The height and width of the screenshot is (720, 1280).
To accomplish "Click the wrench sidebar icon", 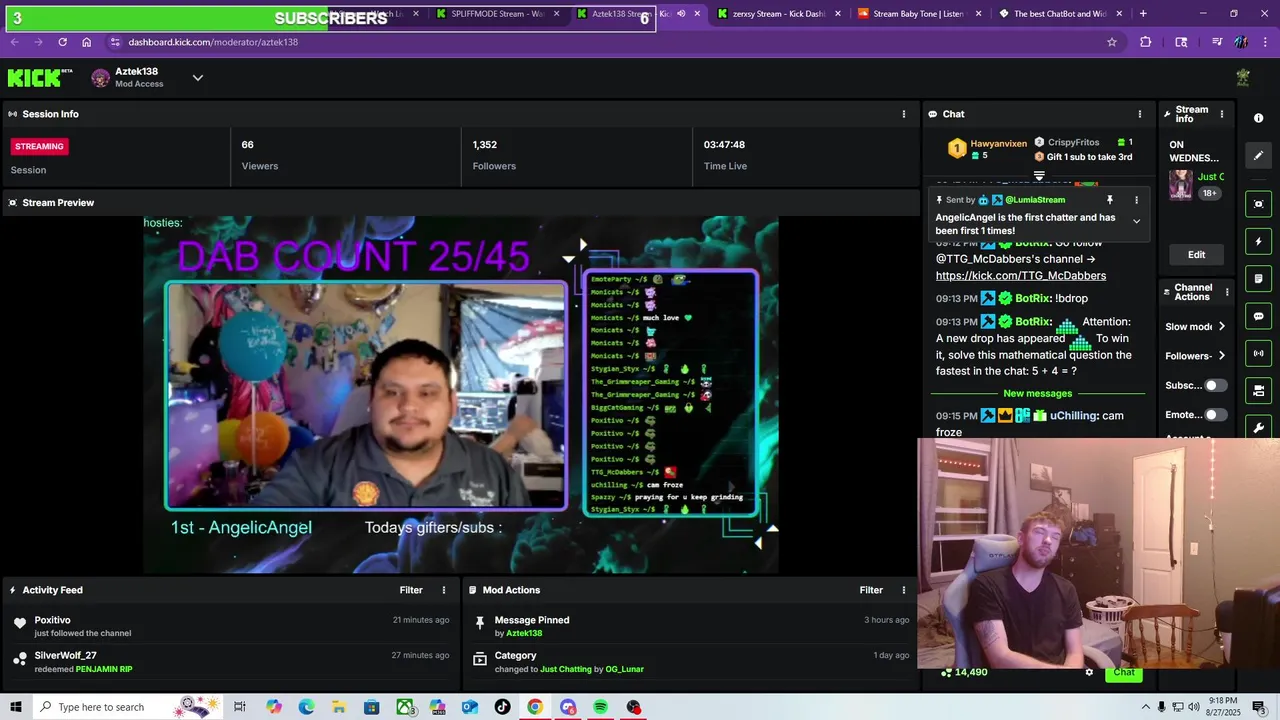I will [1259, 427].
